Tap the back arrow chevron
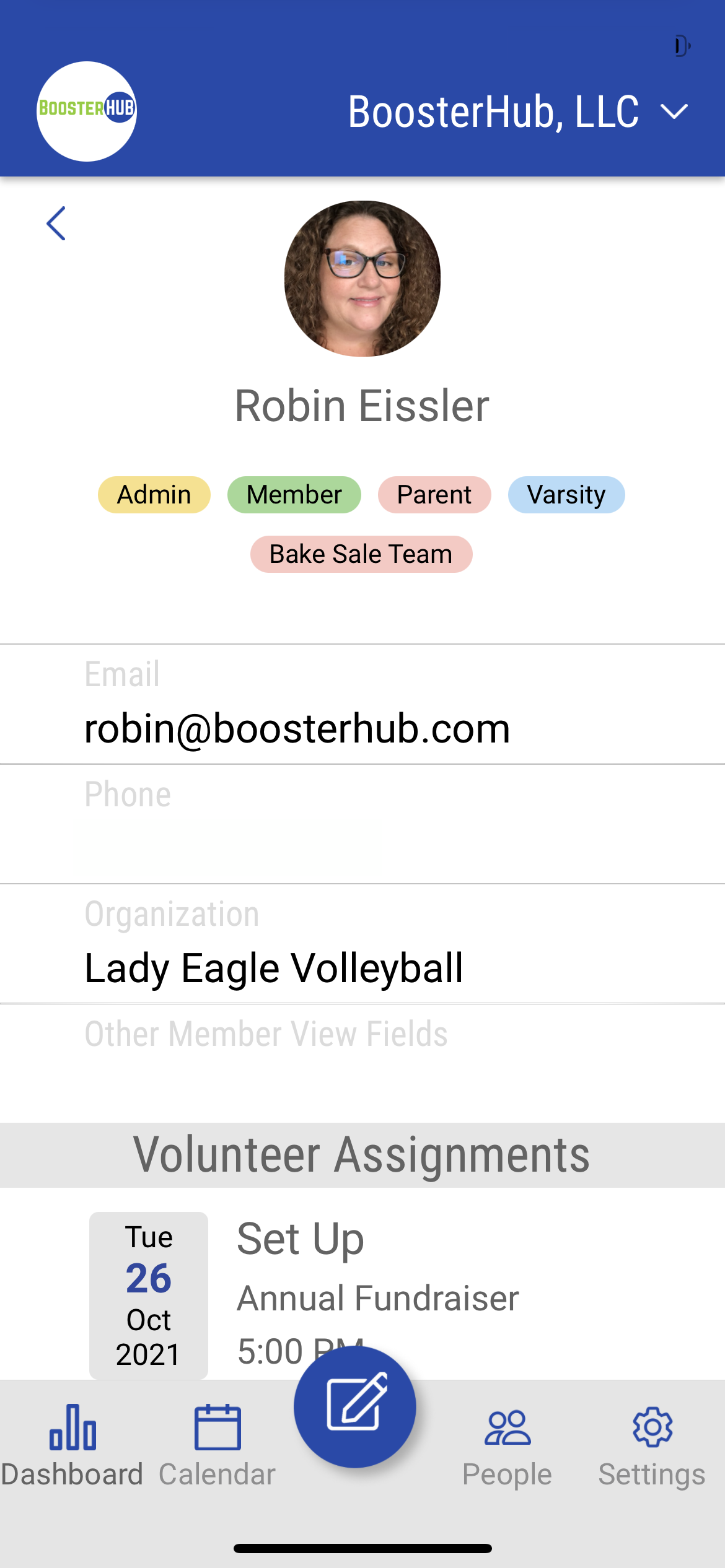The height and width of the screenshot is (1568, 725). pos(56,224)
